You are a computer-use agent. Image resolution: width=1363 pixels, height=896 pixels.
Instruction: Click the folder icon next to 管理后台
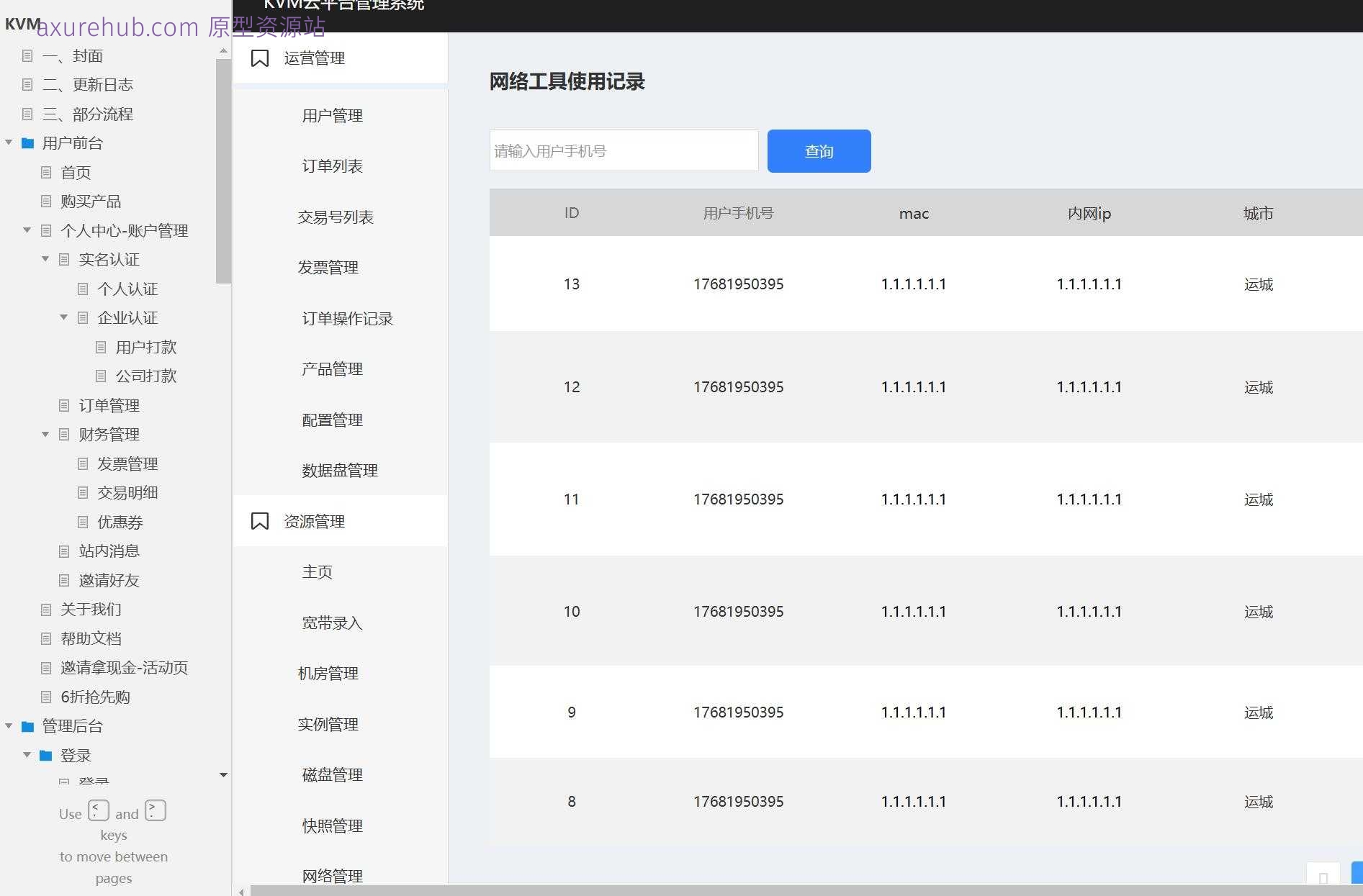click(27, 726)
